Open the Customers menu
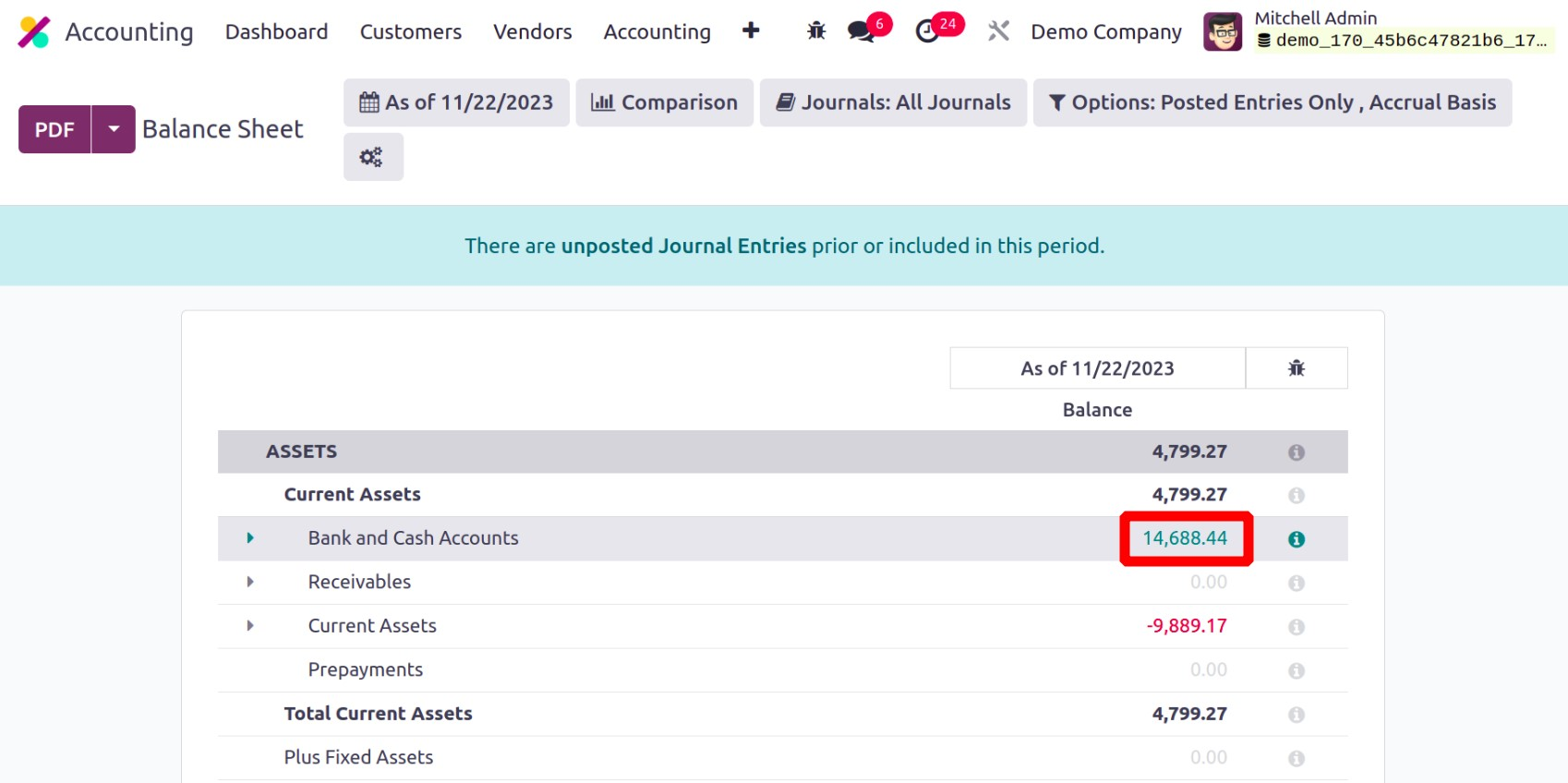This screenshot has height=783, width=1568. point(410,31)
